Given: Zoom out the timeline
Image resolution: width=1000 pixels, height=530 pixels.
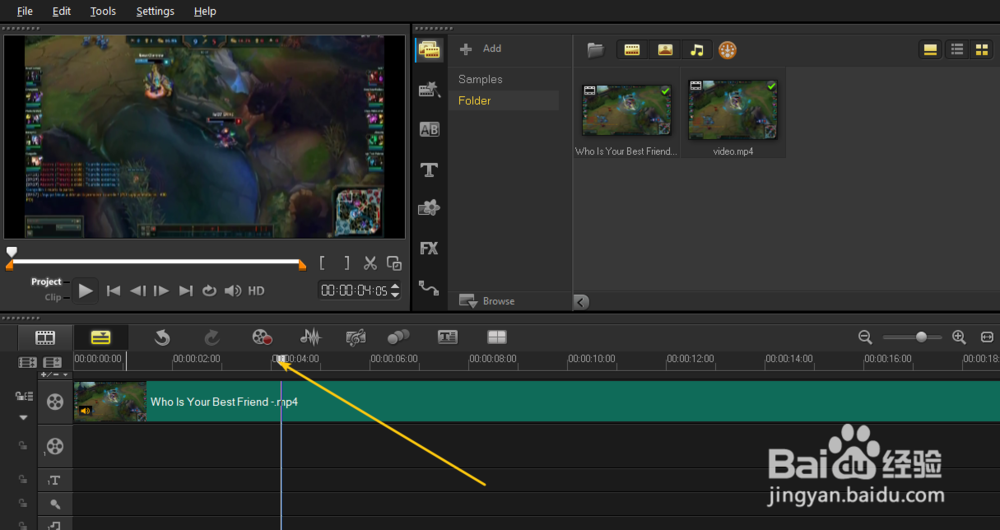Looking at the screenshot, I should [865, 337].
